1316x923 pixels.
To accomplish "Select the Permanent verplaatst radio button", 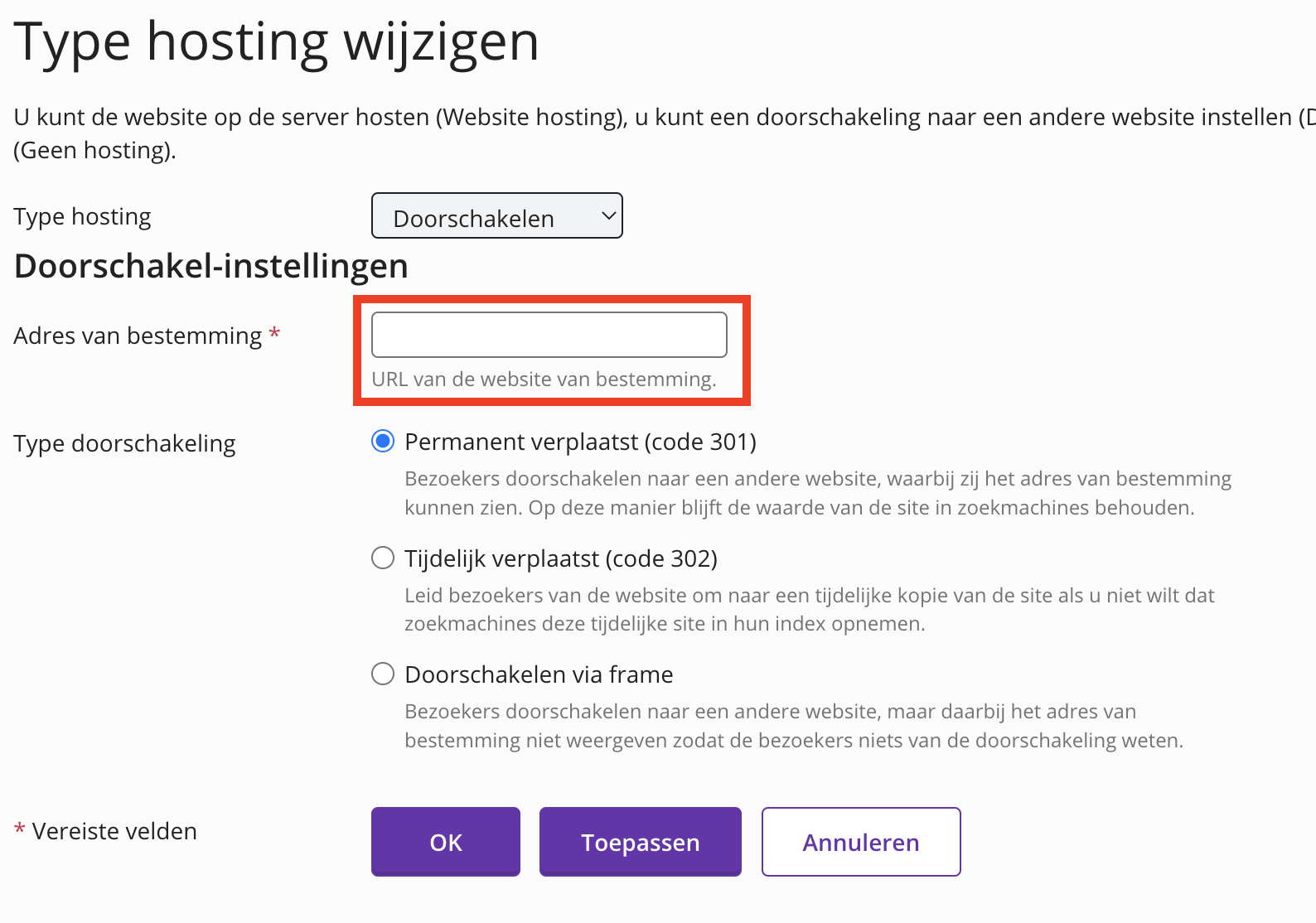I will click(x=383, y=442).
